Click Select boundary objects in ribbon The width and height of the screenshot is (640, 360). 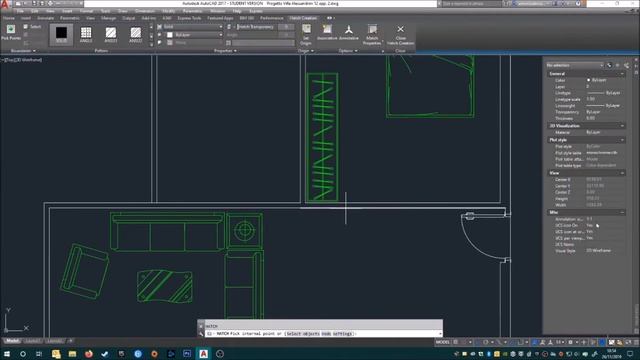point(33,27)
